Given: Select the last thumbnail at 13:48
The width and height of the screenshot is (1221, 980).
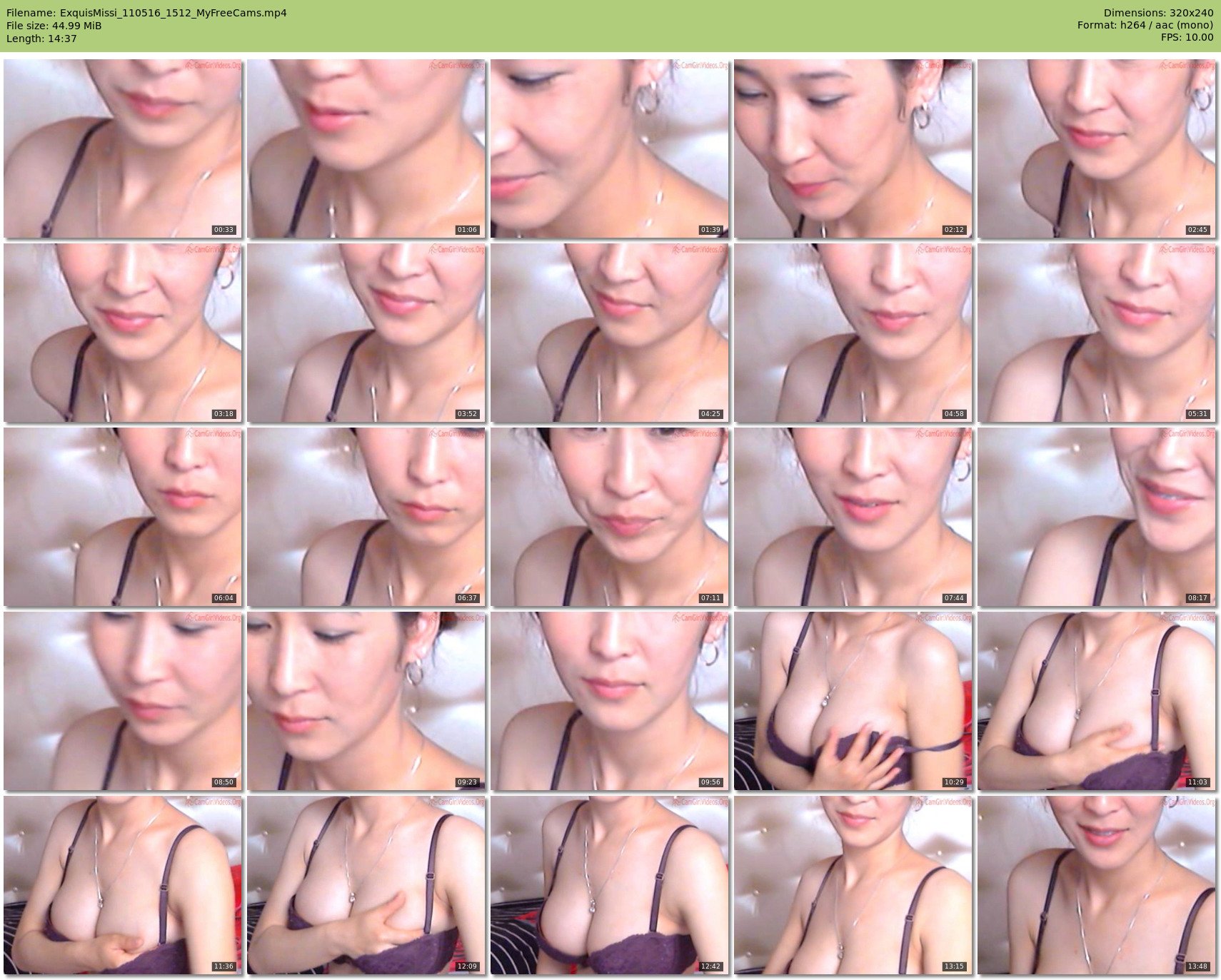Looking at the screenshot, I should point(1096,885).
